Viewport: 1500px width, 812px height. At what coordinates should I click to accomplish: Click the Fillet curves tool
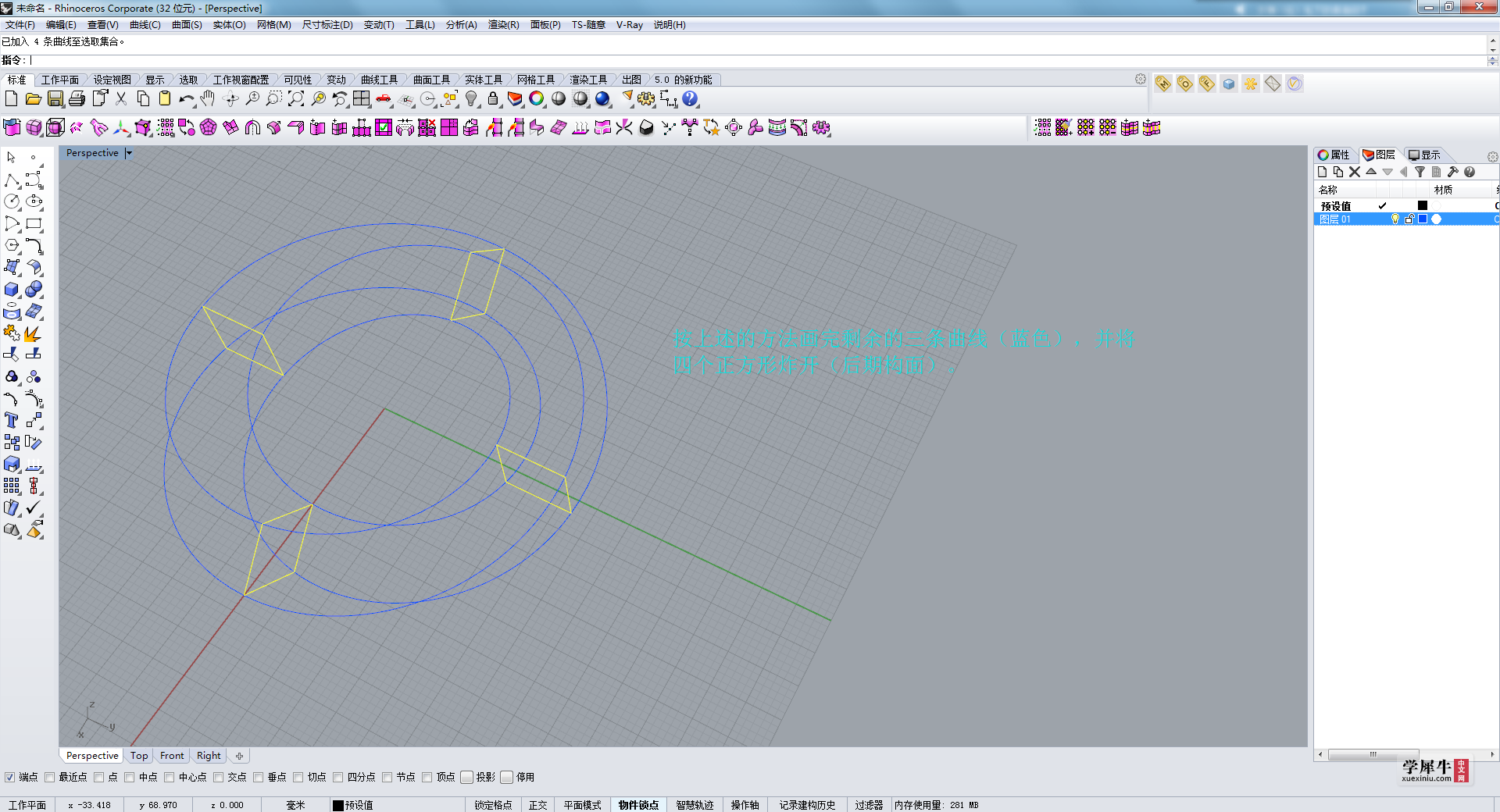point(34,246)
